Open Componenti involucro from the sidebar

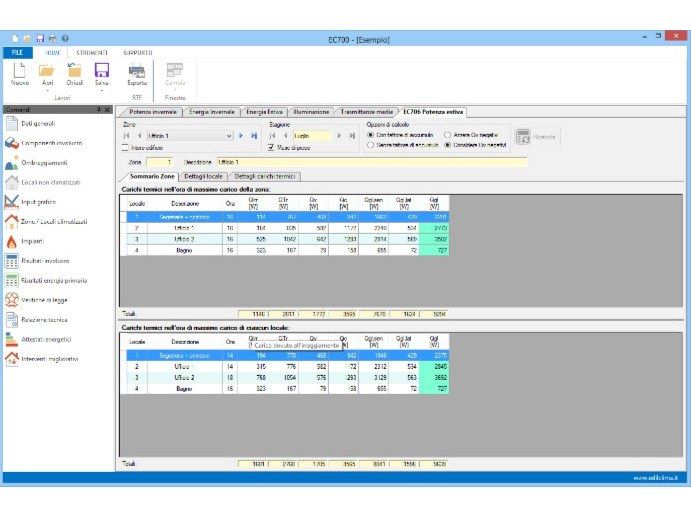point(43,143)
